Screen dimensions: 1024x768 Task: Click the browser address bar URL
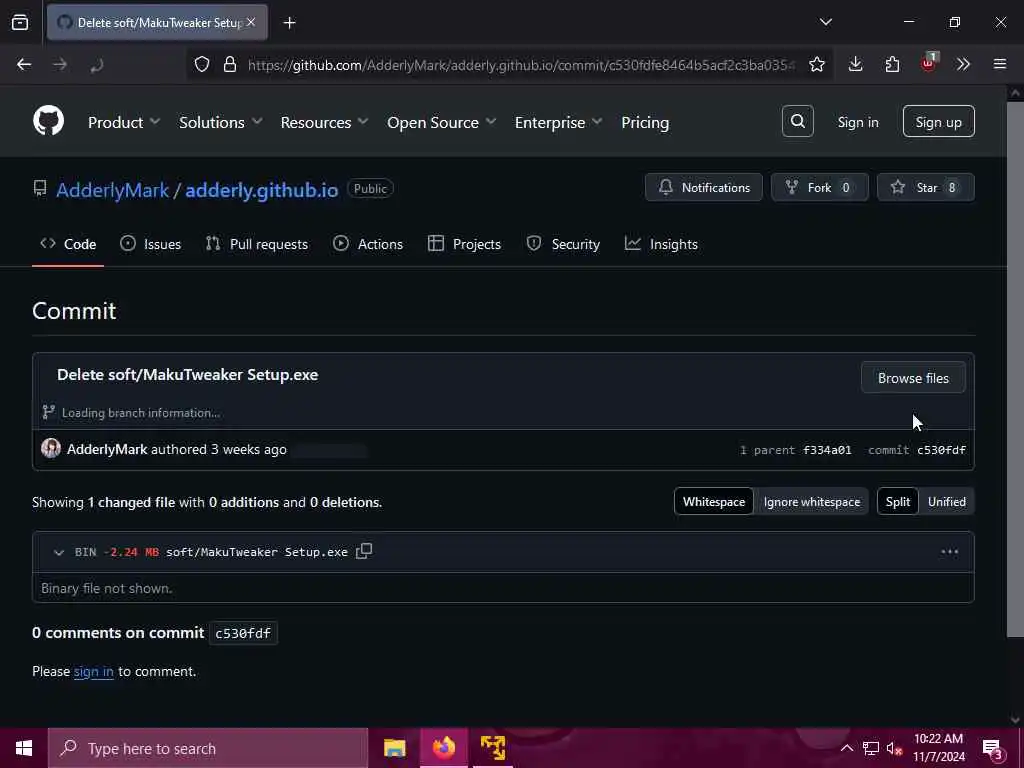pyautogui.click(x=521, y=65)
